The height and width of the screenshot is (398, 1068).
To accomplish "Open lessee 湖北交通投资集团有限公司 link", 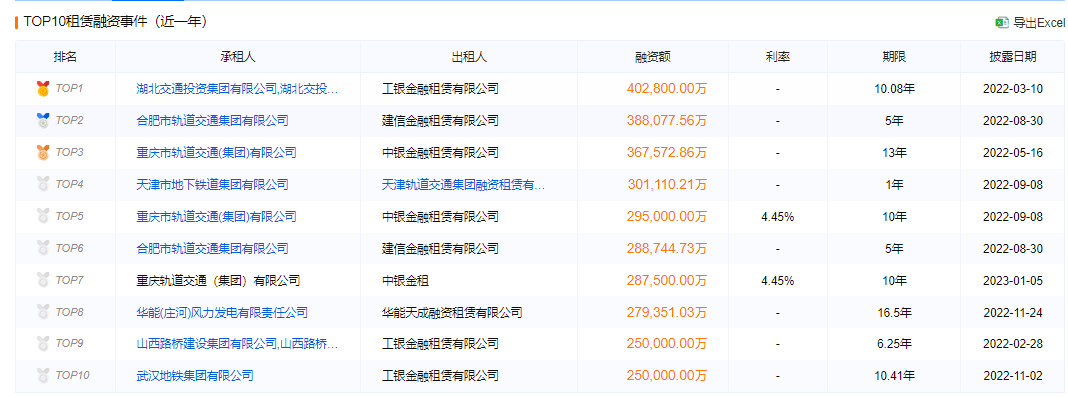I will (x=236, y=89).
